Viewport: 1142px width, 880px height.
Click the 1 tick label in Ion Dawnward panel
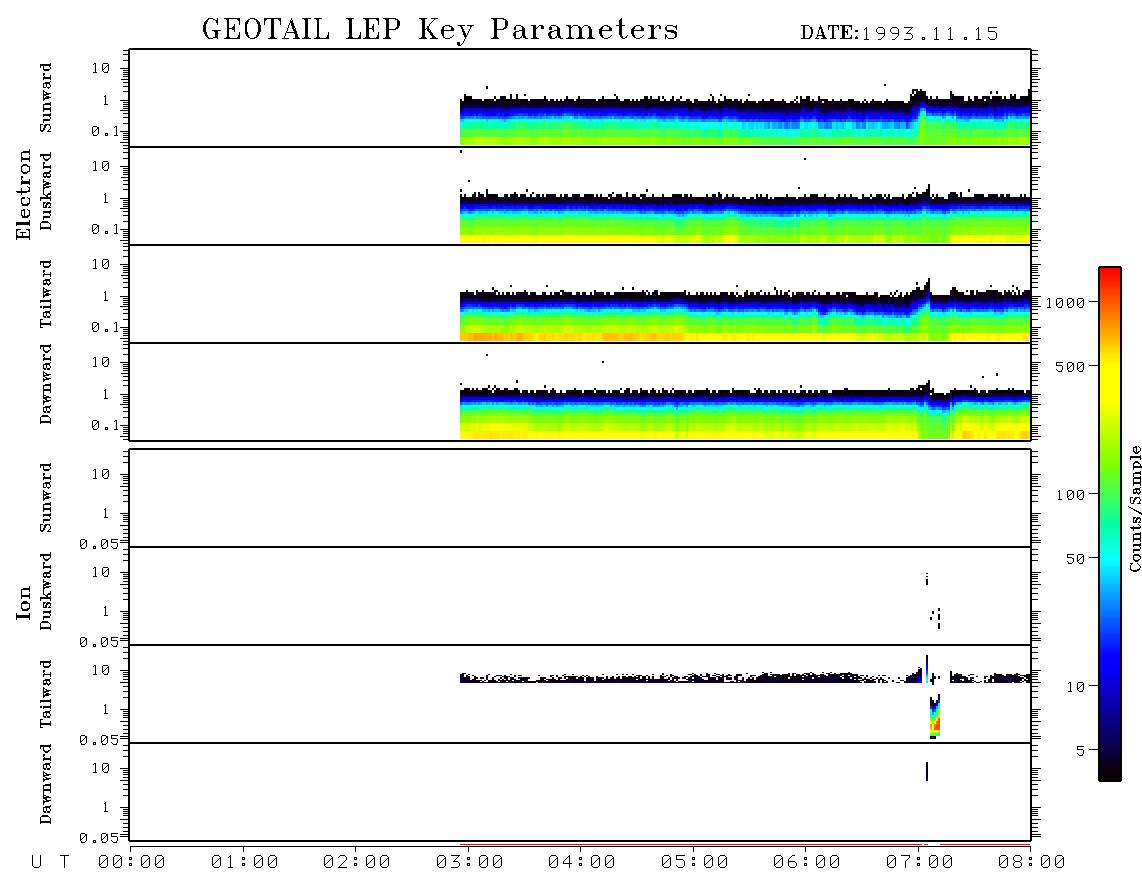(106, 808)
